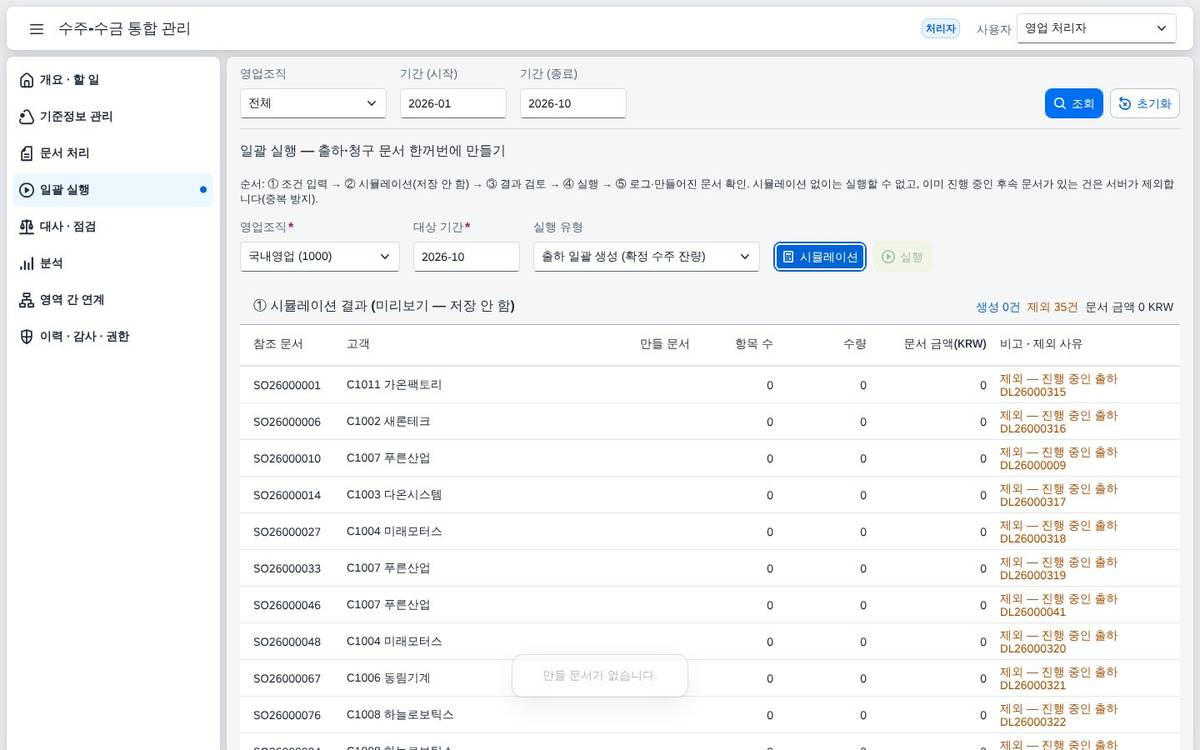Focus the 대상 기간 field 2026-10

466,256
